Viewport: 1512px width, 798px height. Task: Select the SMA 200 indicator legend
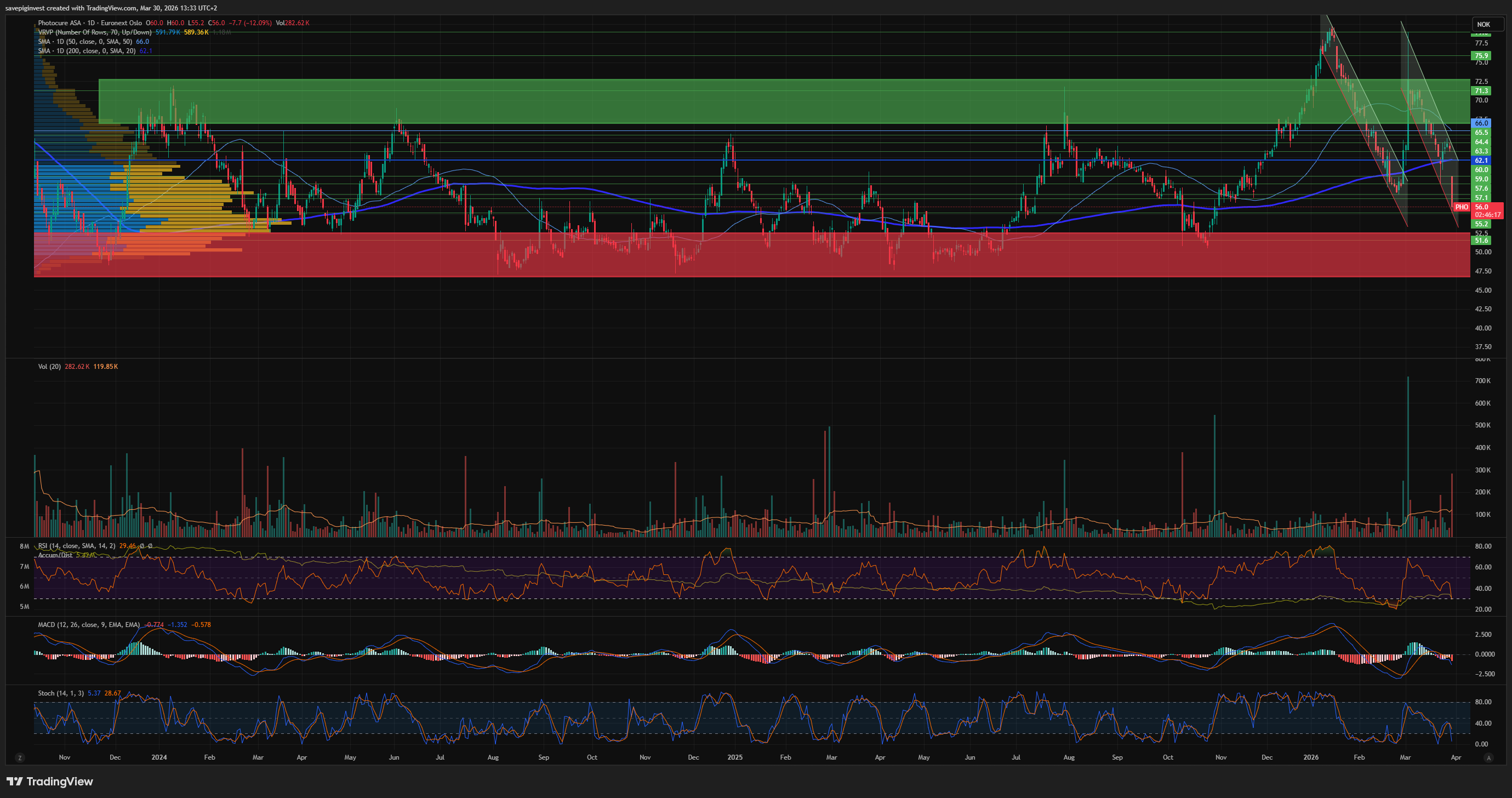[x=87, y=51]
